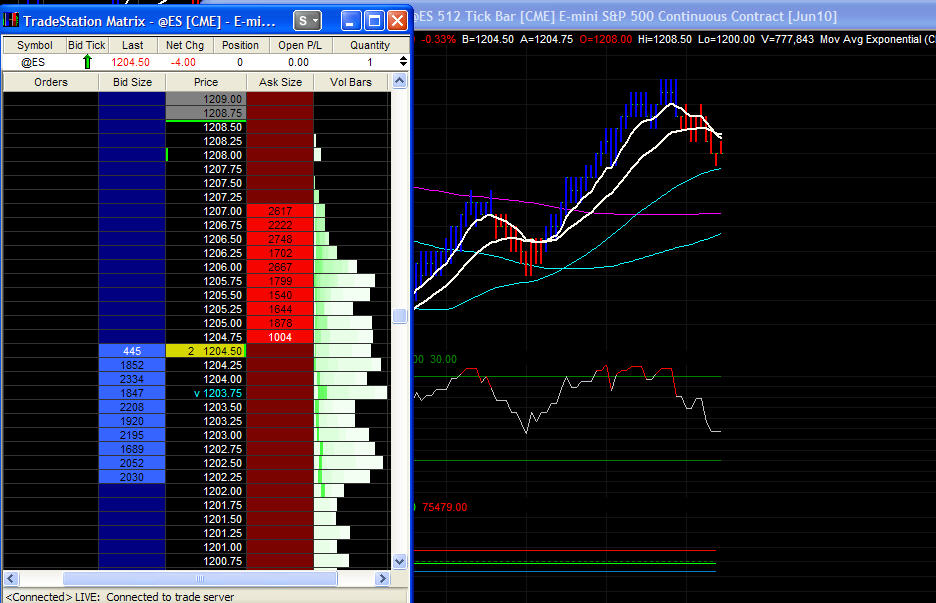936x603 pixels.
Task: Click the Last column header
Action: (133, 45)
